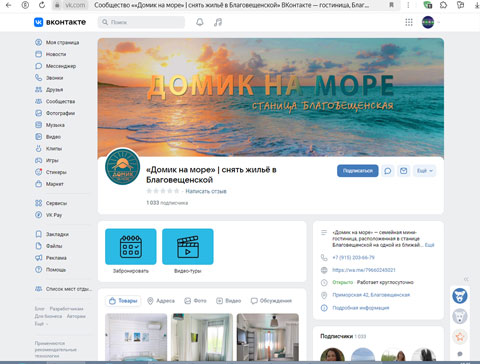
Task: Reload the page with the refresh icon
Action: tap(42, 5)
